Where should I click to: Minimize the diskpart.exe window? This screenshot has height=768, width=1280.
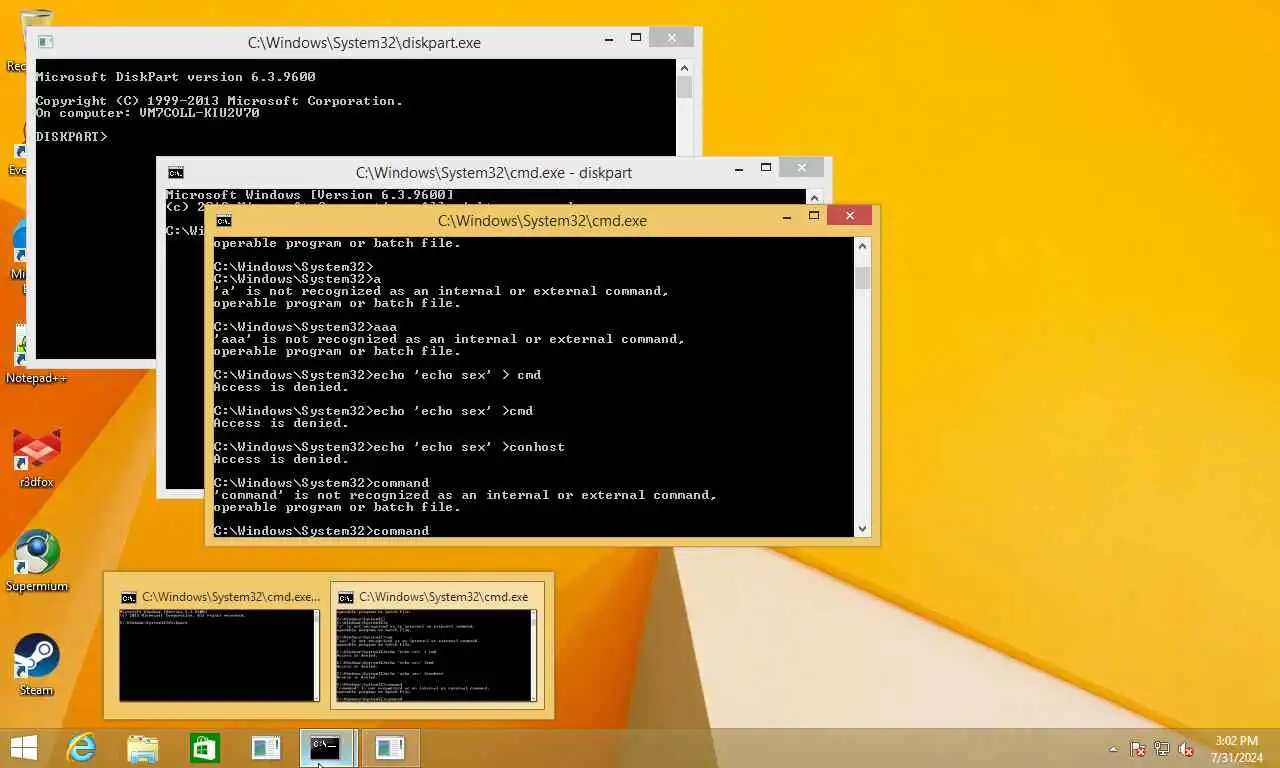click(x=608, y=37)
